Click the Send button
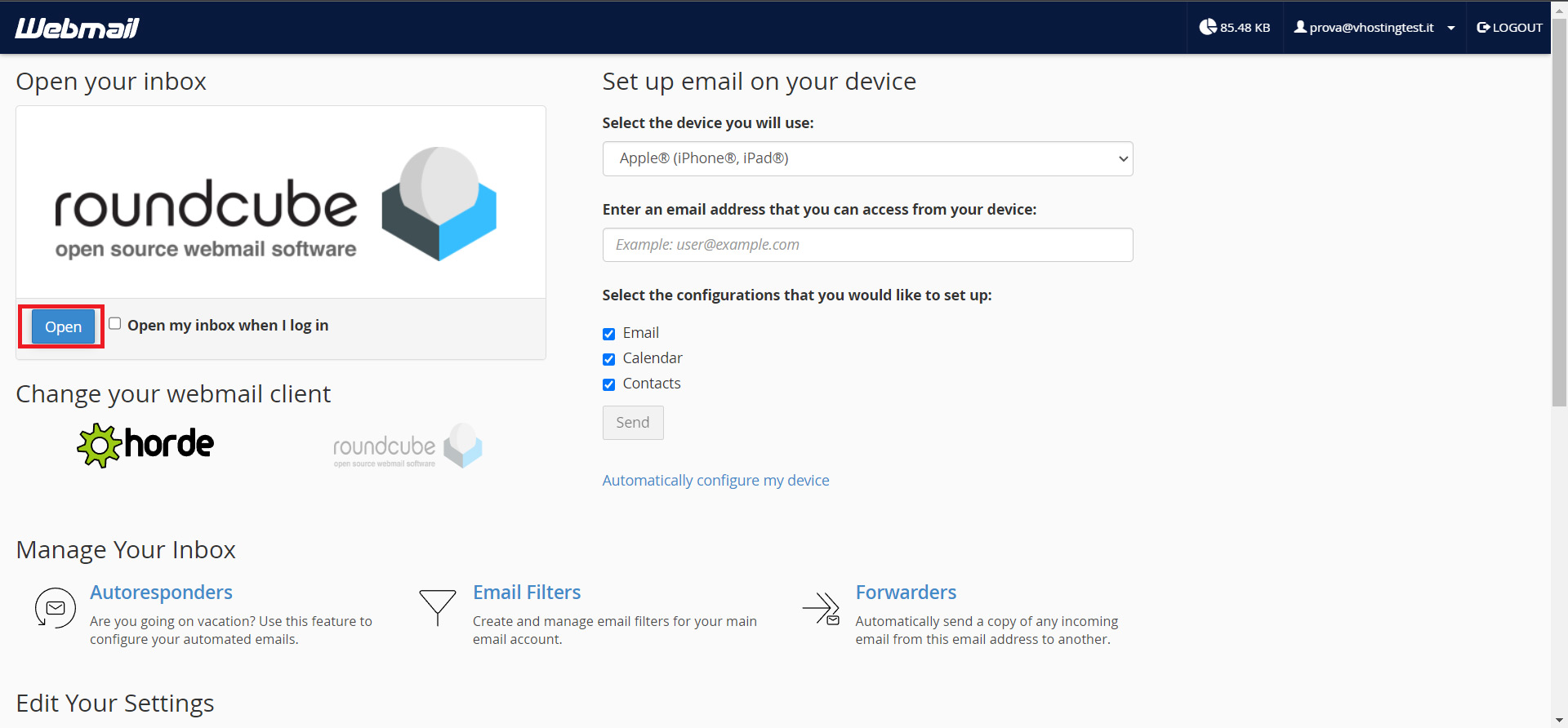This screenshot has height=728, width=1568. tap(633, 423)
